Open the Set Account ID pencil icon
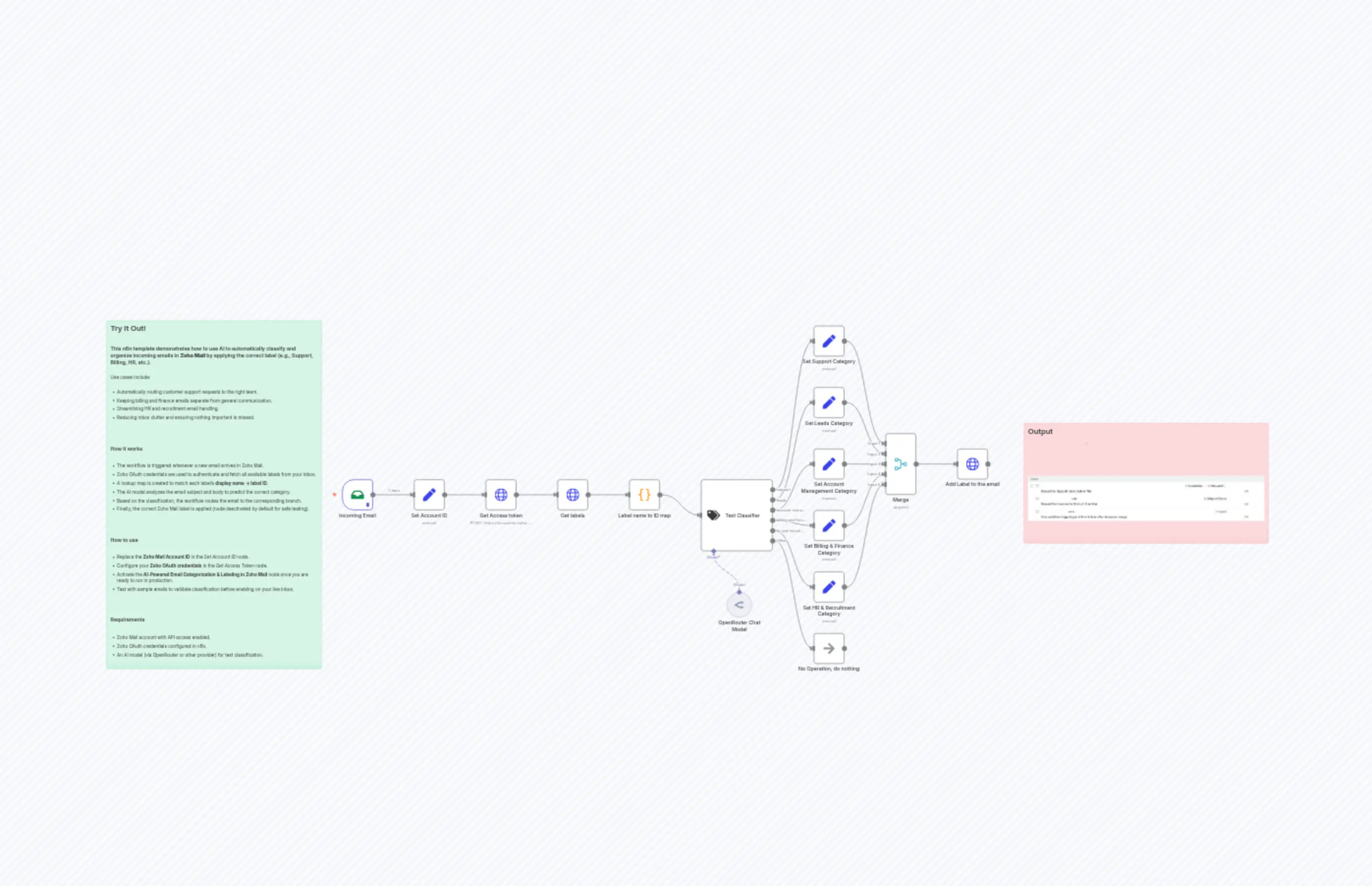 429,494
